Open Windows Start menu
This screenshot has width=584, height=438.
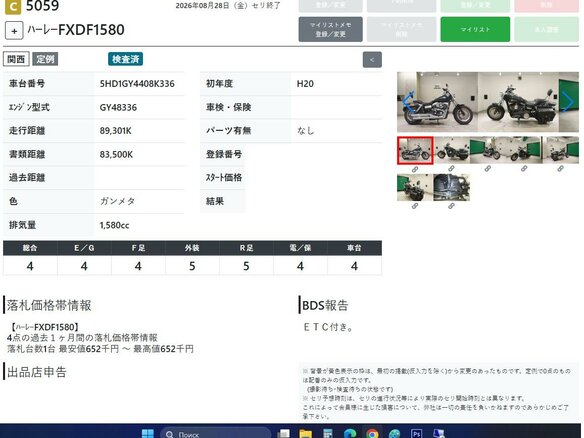coord(148,434)
